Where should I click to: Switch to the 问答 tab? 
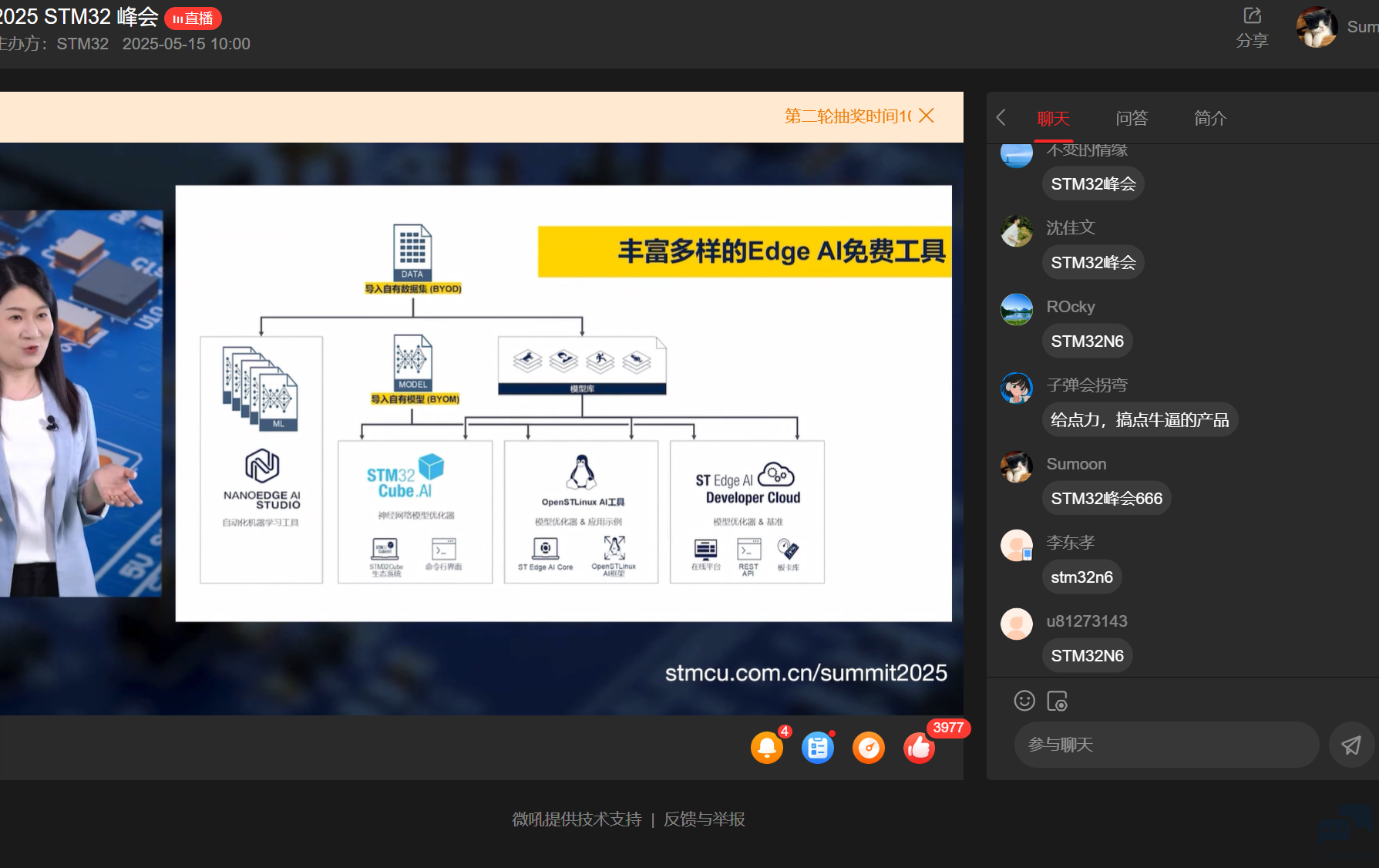[1132, 118]
